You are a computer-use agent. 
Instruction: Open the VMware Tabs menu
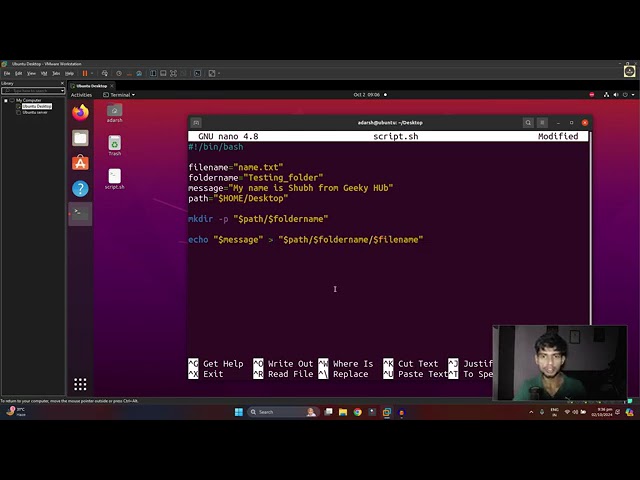click(x=56, y=73)
